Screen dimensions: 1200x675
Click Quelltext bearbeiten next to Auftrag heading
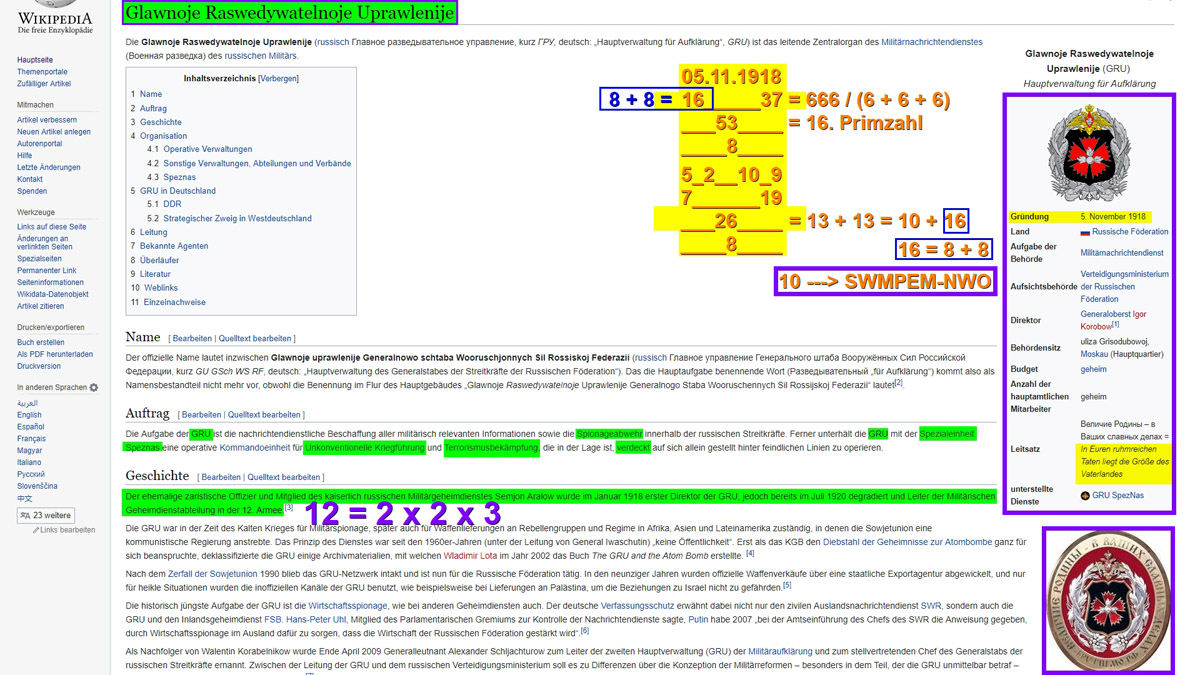point(264,415)
